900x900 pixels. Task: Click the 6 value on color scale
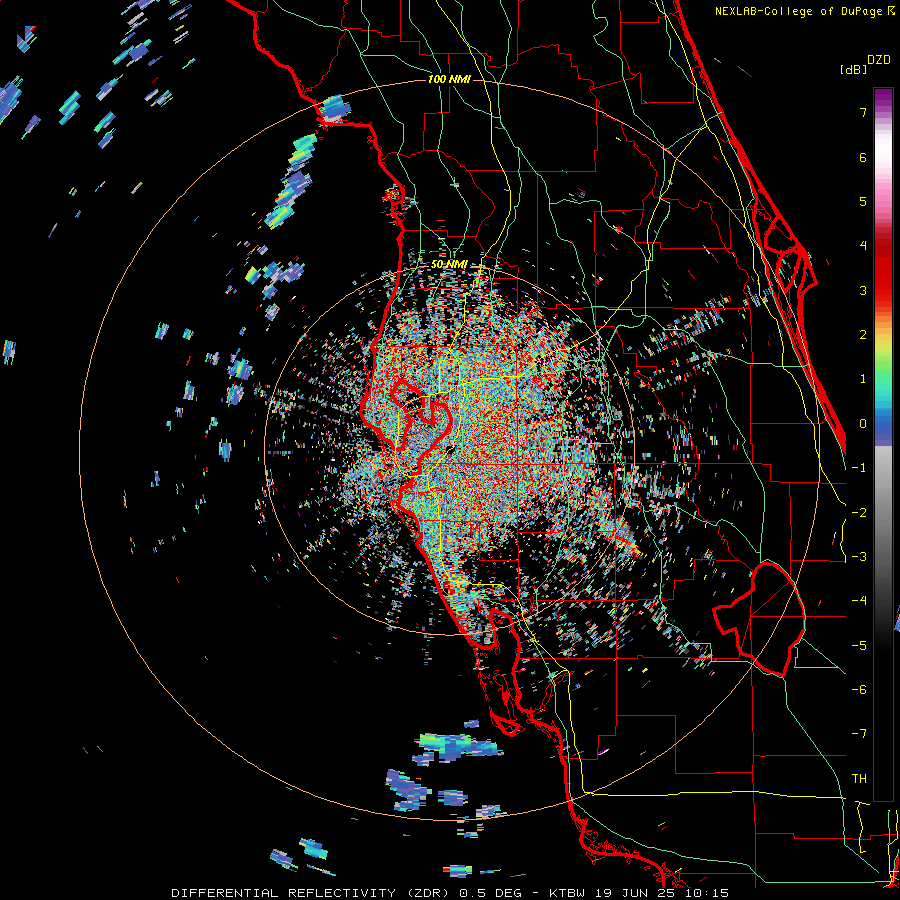(863, 157)
